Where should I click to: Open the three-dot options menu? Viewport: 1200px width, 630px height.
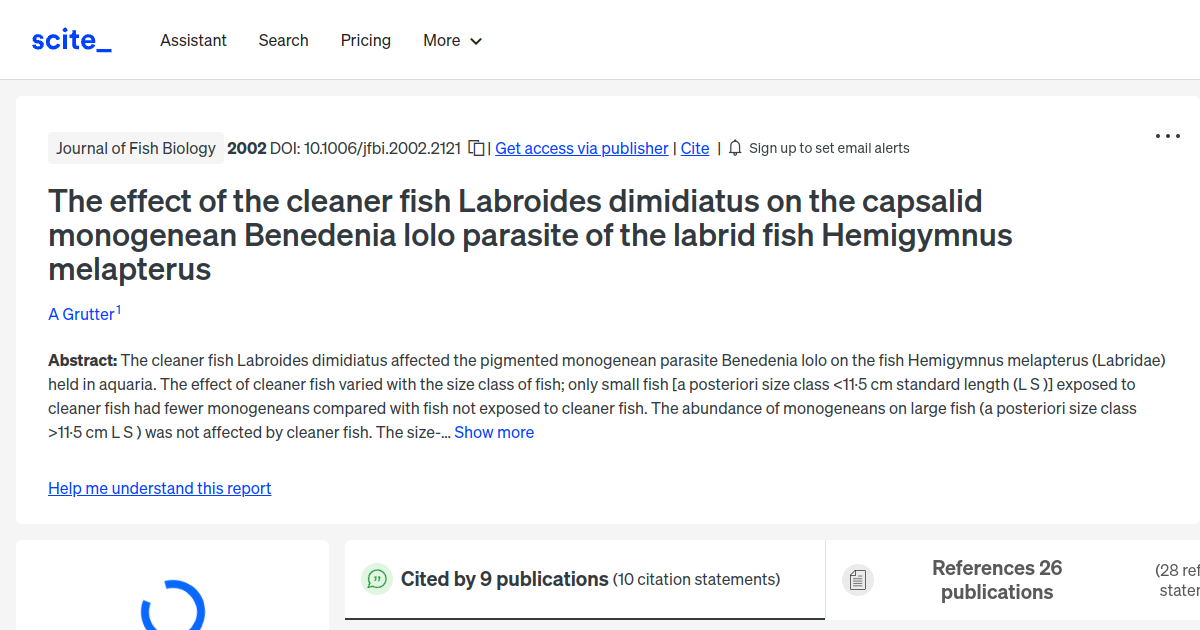pyautogui.click(x=1167, y=135)
